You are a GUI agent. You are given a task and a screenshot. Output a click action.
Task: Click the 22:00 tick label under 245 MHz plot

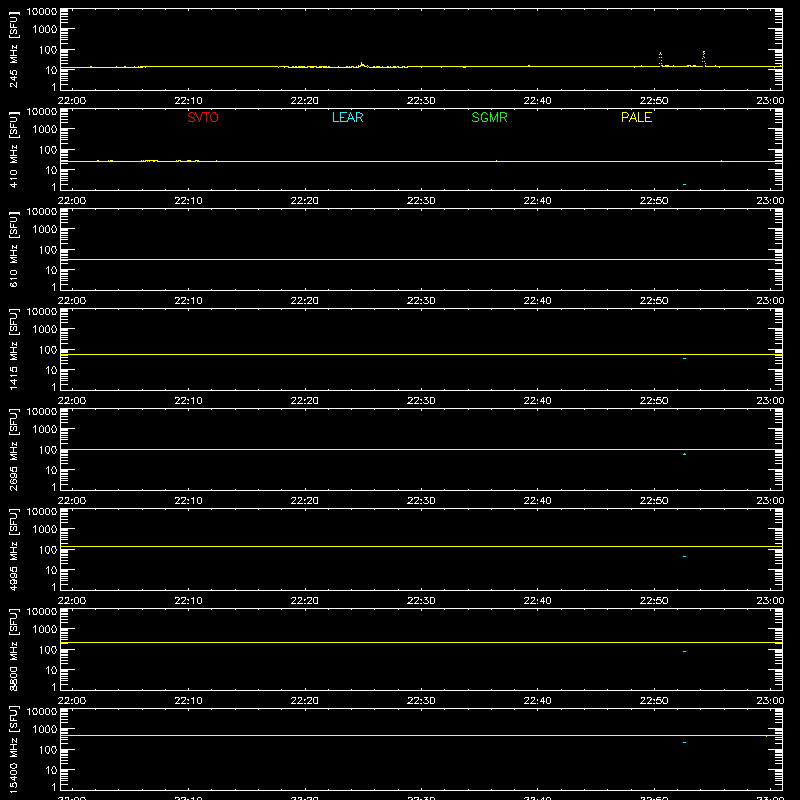click(x=72, y=101)
